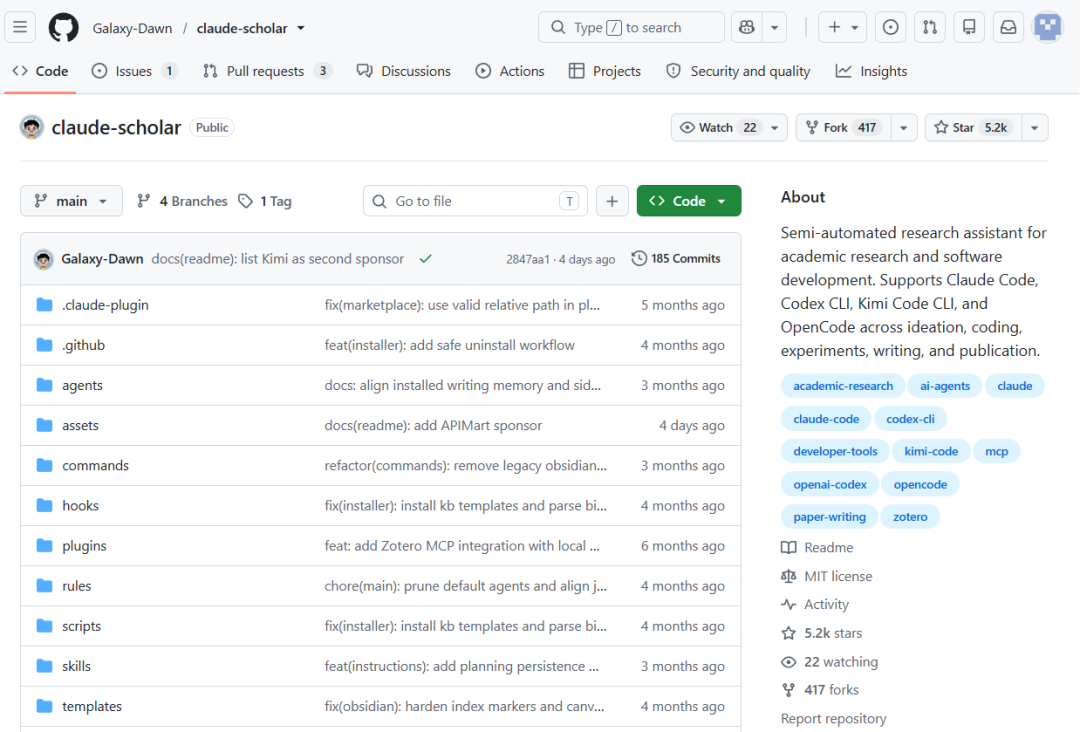This screenshot has width=1080, height=732.
Task: Click the zotero topic tag
Action: [910, 517]
